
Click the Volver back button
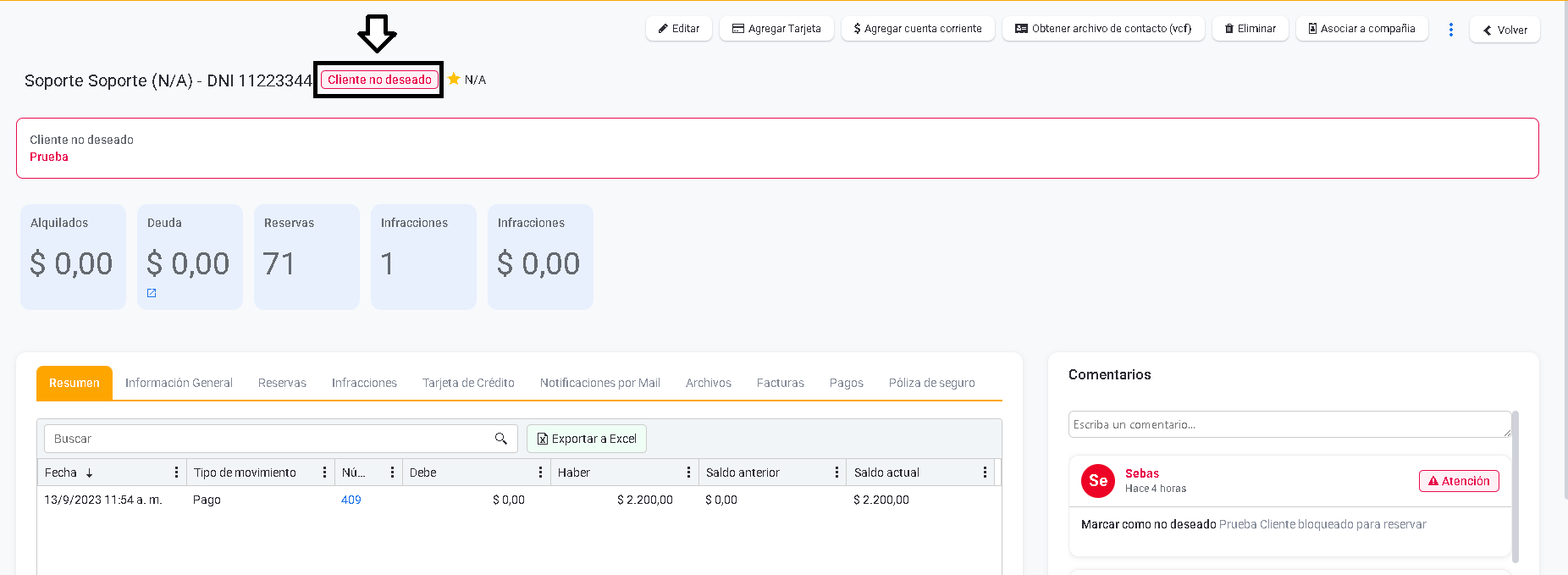[1505, 30]
